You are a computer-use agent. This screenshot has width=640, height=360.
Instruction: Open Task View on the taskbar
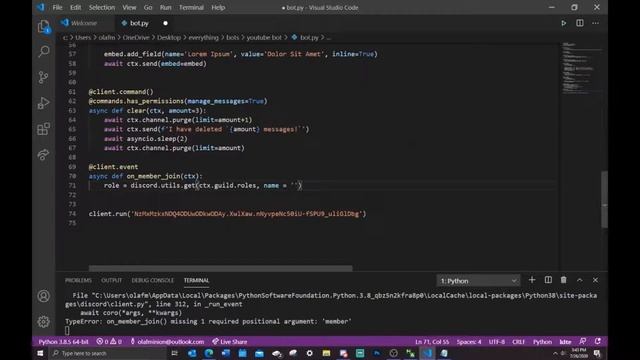(x=175, y=353)
